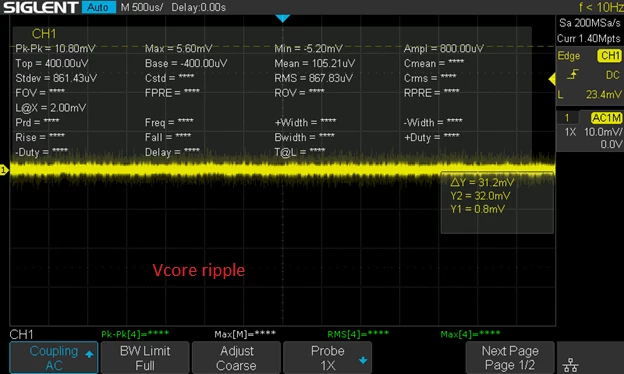This screenshot has width=624, height=374.
Task: Click the f < 10Hz frequency counter
Action: coord(601,7)
